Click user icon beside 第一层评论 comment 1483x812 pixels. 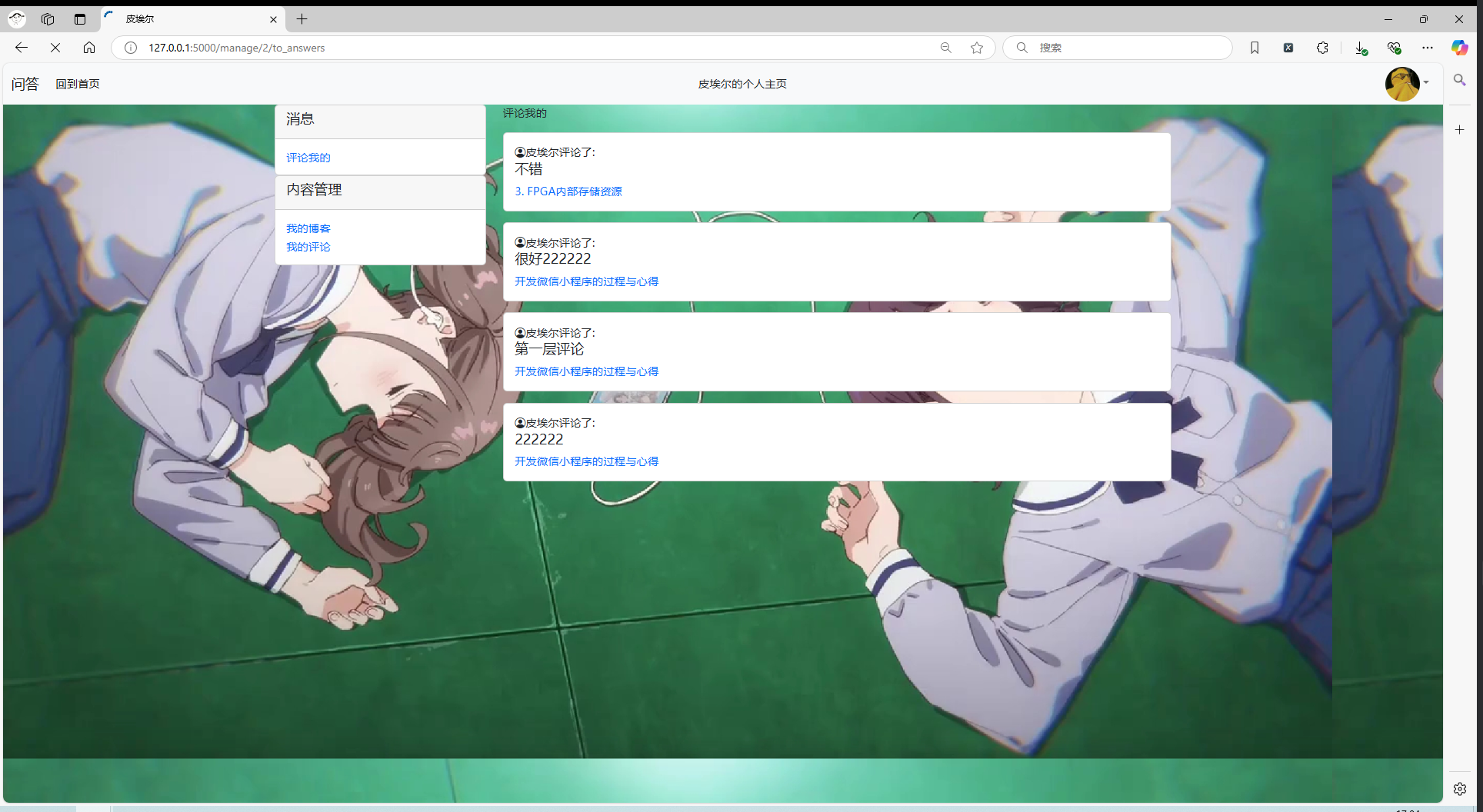[520, 332]
